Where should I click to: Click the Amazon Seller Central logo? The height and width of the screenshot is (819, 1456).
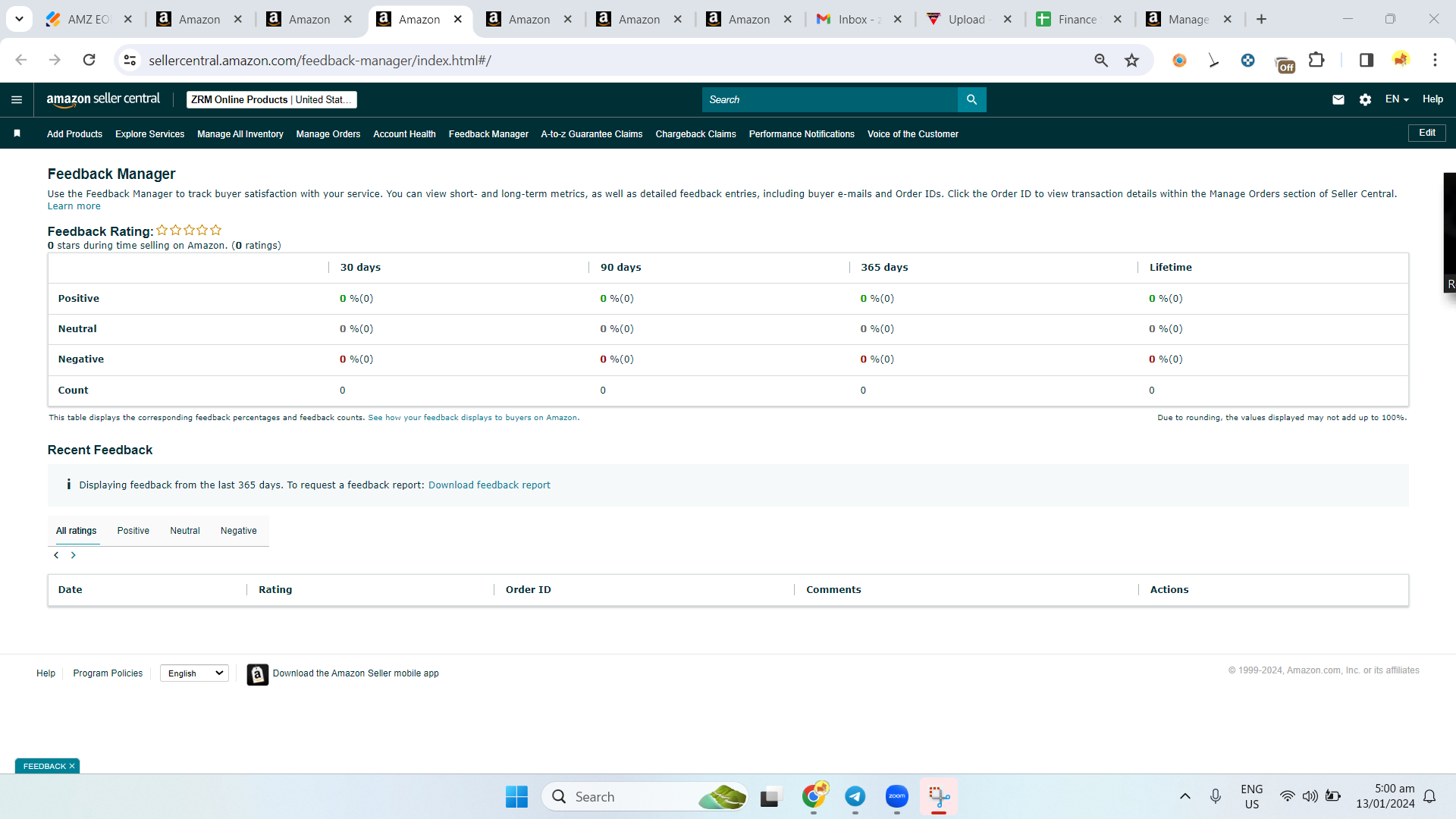[103, 99]
